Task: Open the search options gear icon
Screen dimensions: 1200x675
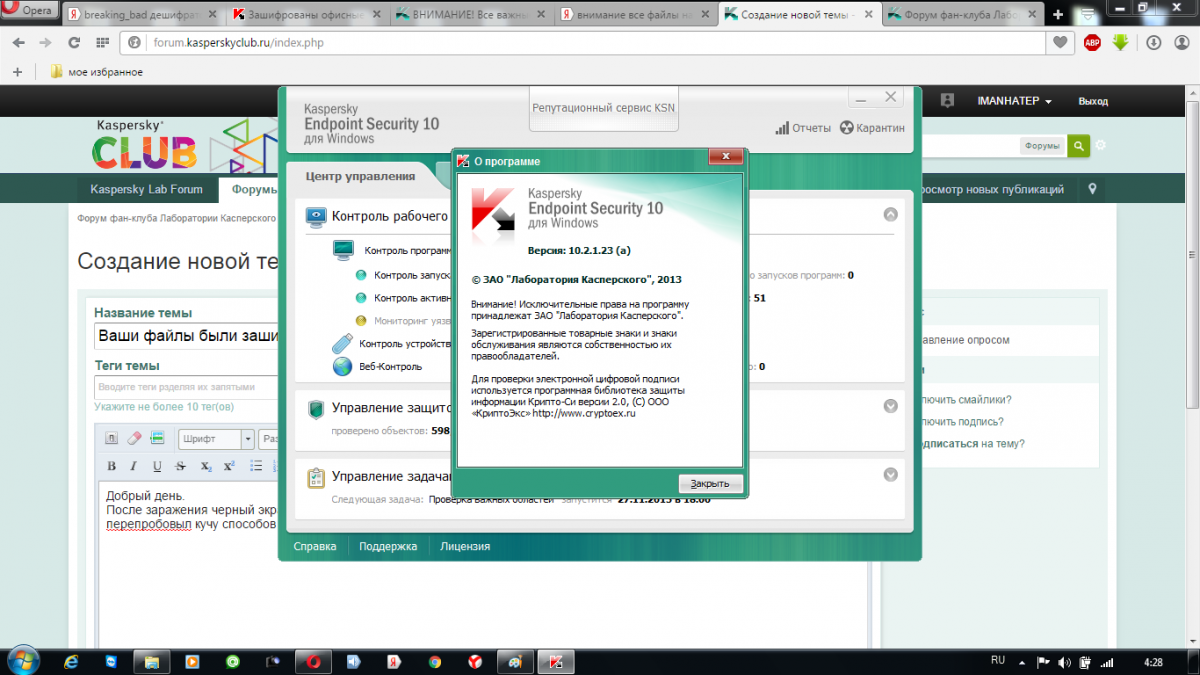Action: pos(1101,146)
